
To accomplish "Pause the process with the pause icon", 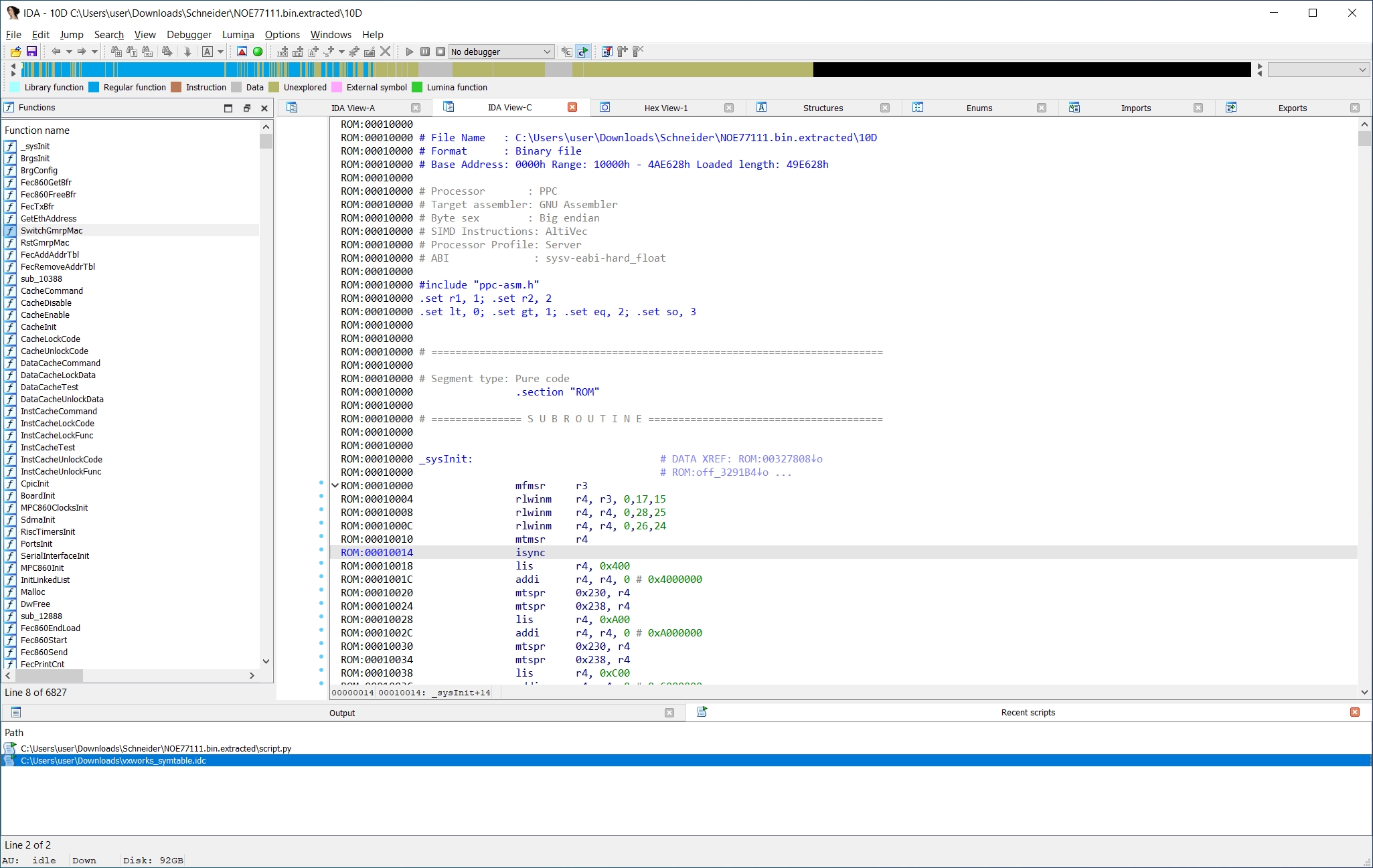I will pyautogui.click(x=425, y=52).
